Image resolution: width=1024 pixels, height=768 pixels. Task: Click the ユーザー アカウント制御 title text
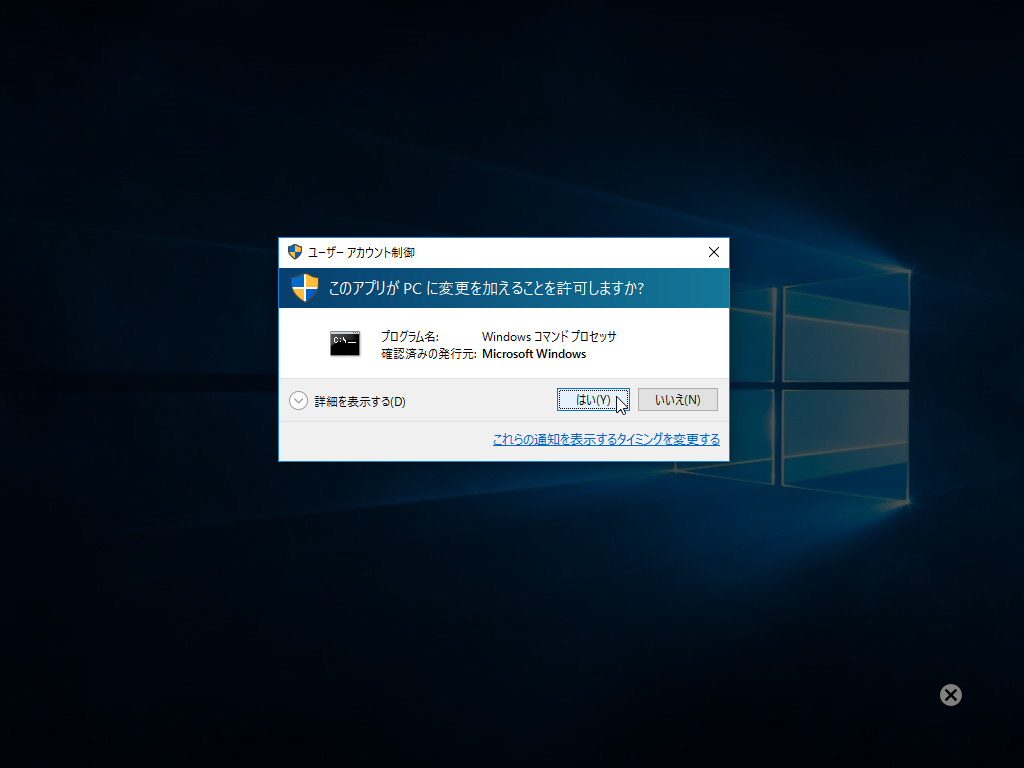click(x=361, y=253)
